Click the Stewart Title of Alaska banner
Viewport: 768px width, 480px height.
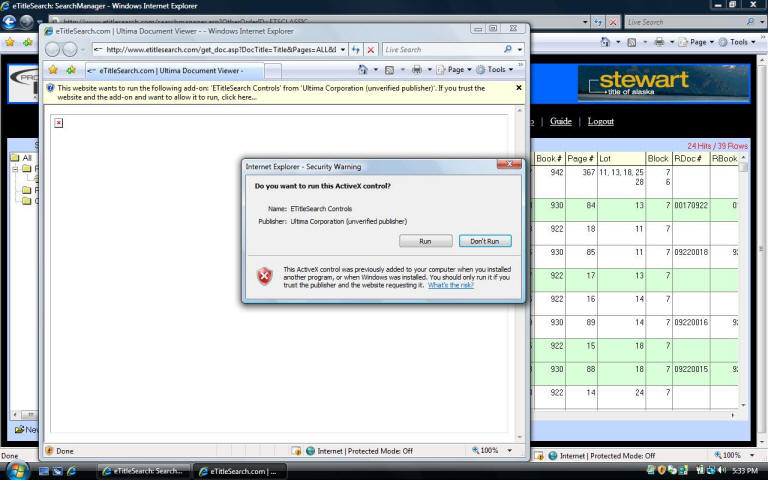coord(663,83)
